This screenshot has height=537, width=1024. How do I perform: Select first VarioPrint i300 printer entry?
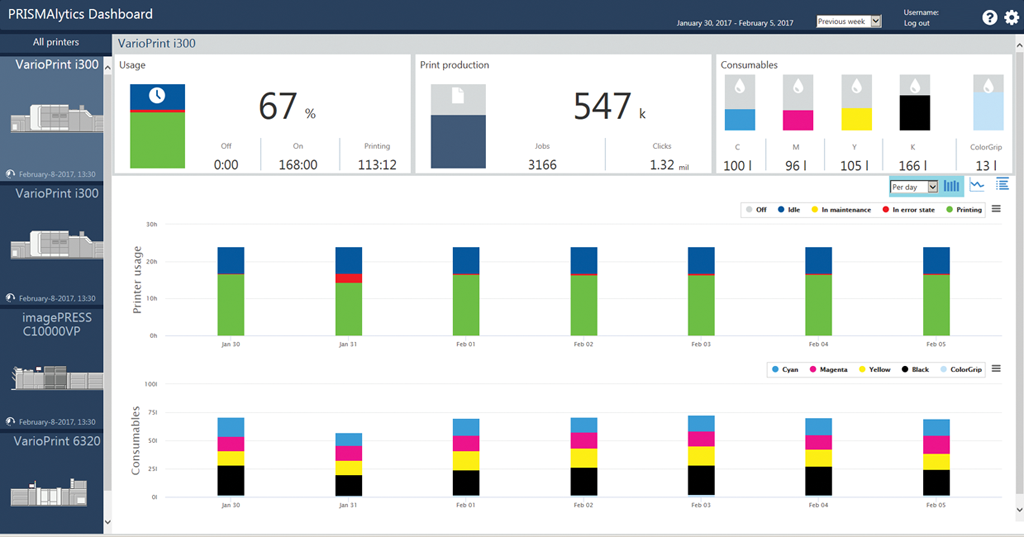point(52,119)
